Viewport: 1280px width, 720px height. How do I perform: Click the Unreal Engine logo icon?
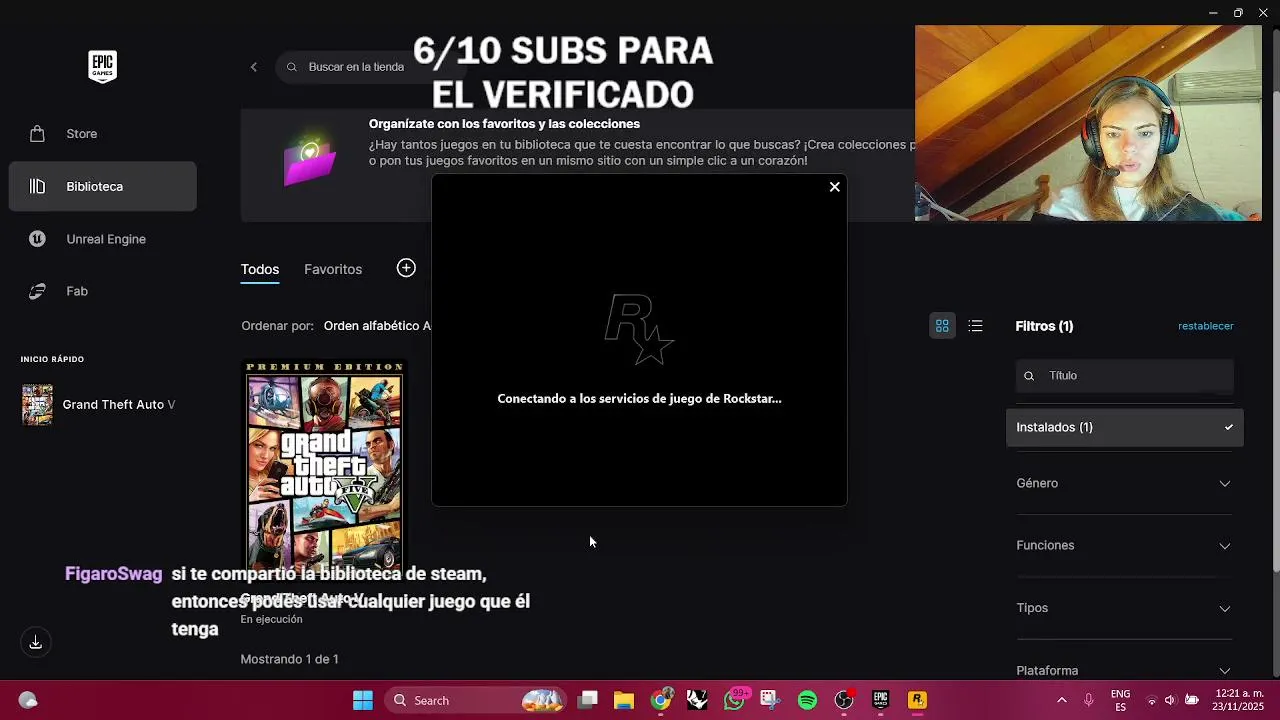pos(37,239)
